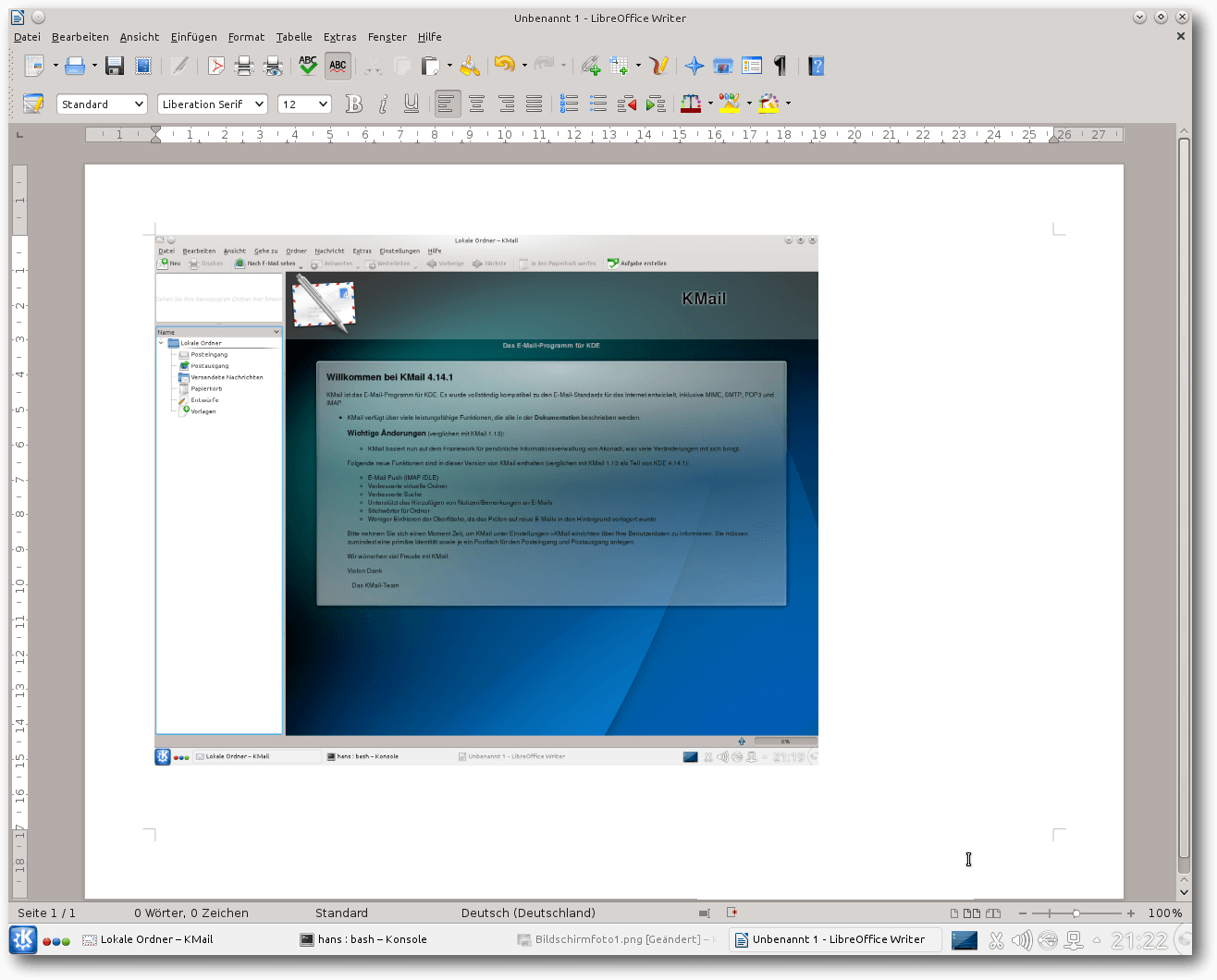The image size is (1217, 980).
Task: Switch to Lokale Ordner – KMail in the taskbar
Action: (148, 939)
